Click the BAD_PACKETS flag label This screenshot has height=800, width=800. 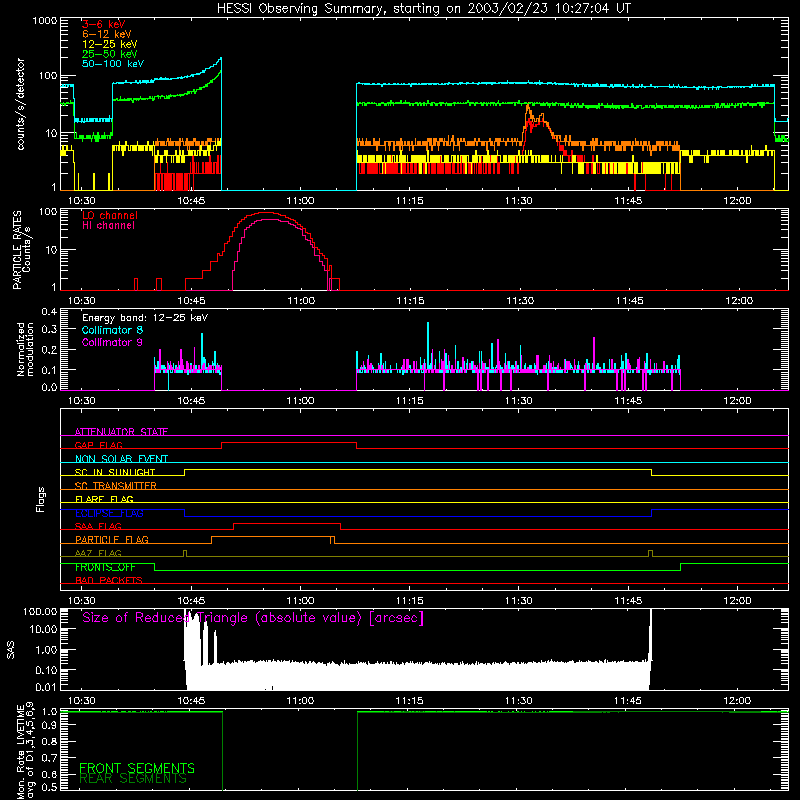point(109,580)
